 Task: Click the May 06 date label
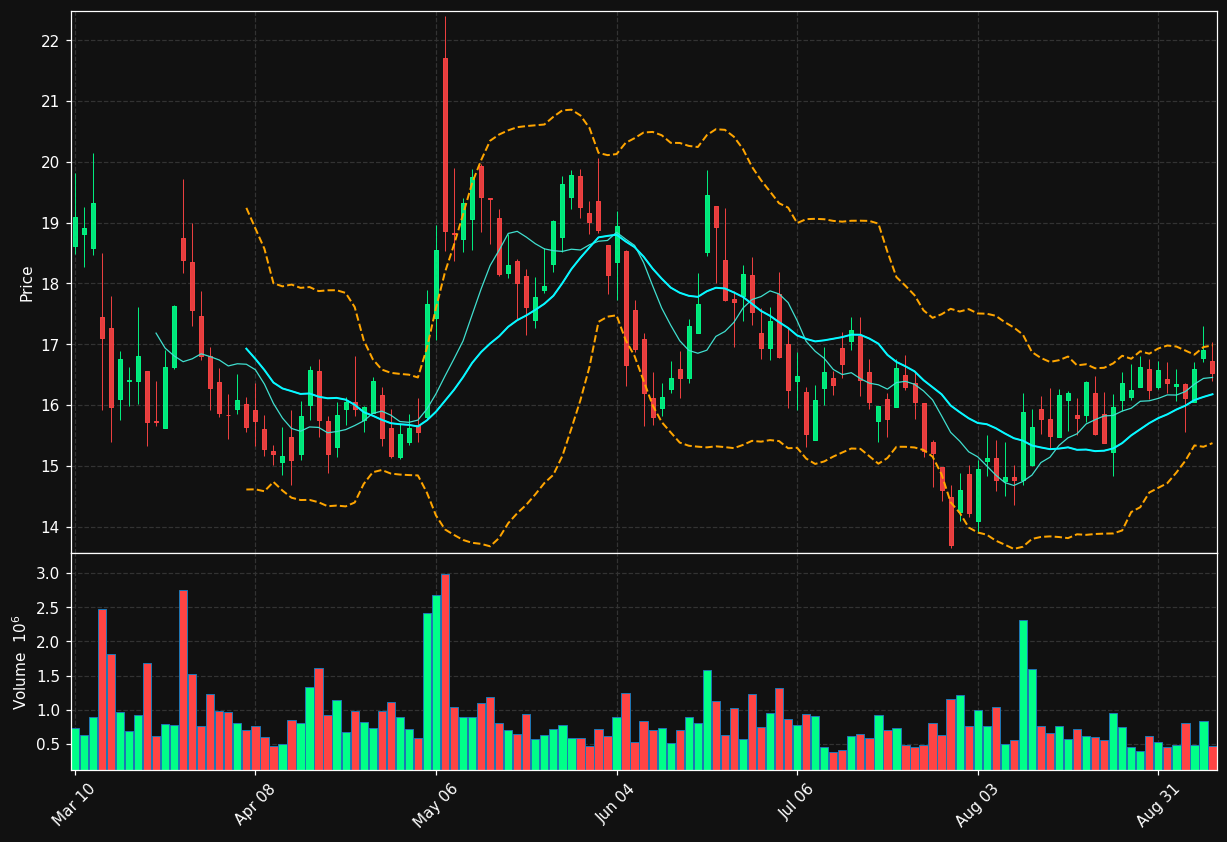[x=435, y=804]
